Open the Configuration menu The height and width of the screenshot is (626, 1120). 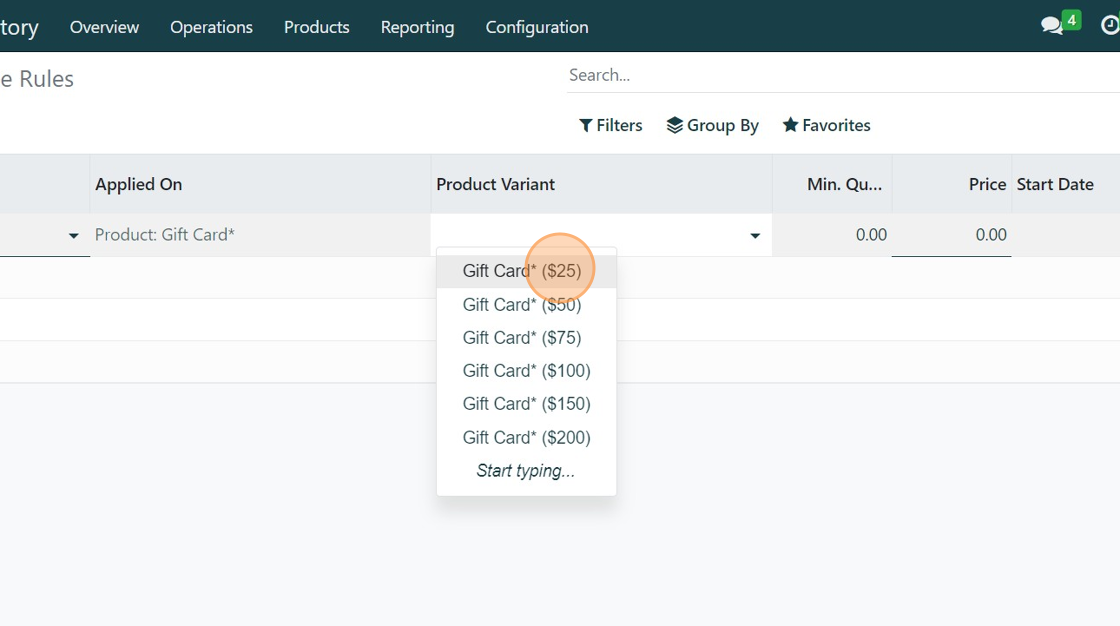click(537, 27)
